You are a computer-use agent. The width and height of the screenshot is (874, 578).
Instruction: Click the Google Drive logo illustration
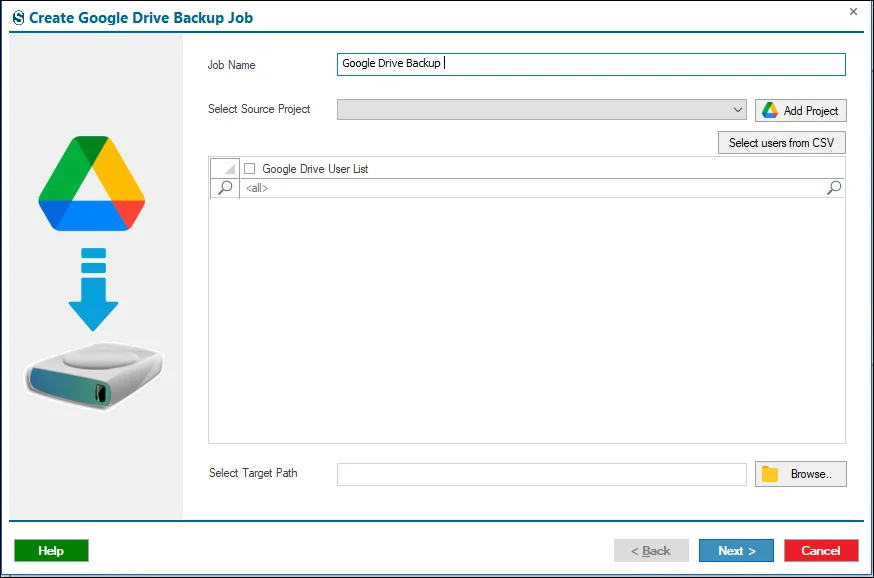[x=92, y=183]
